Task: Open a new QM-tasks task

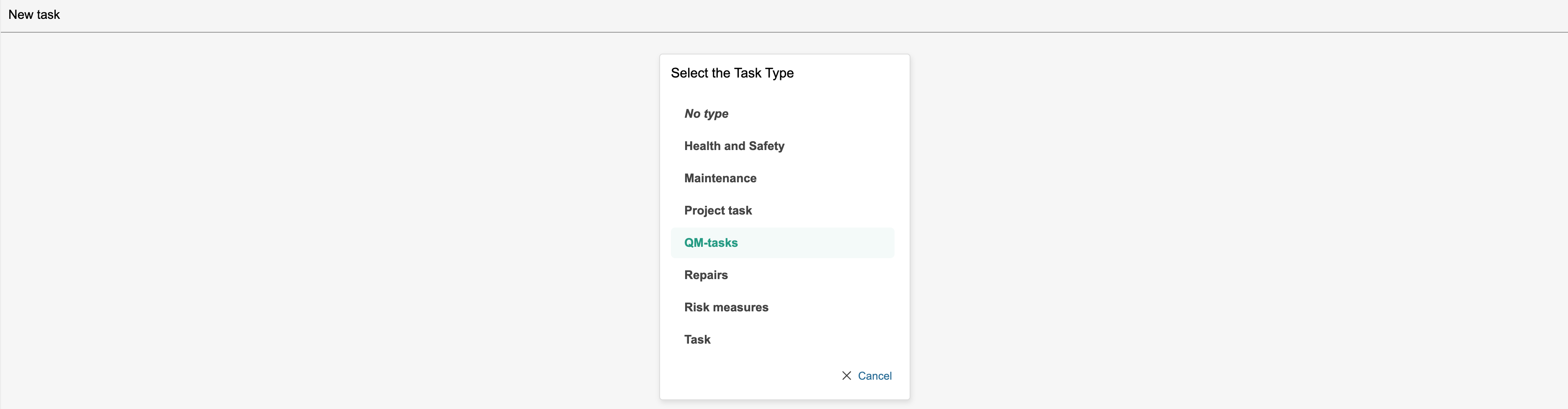Action: tap(710, 243)
